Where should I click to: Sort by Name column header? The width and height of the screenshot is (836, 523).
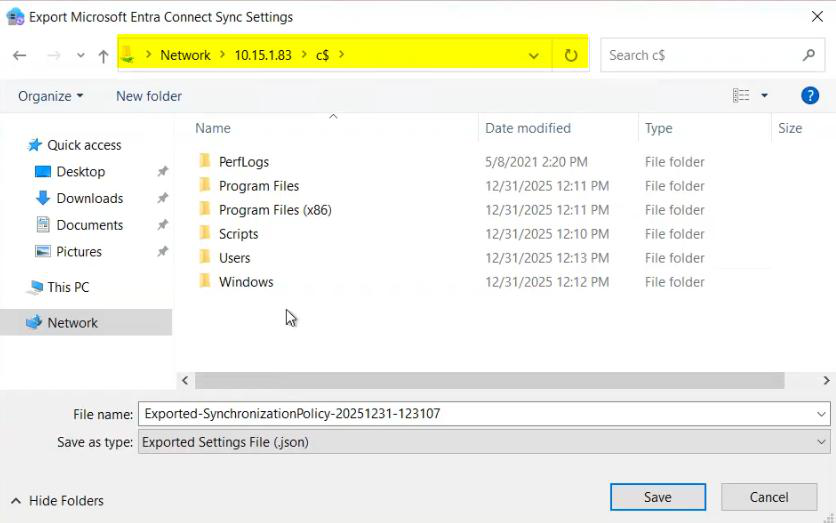(213, 128)
